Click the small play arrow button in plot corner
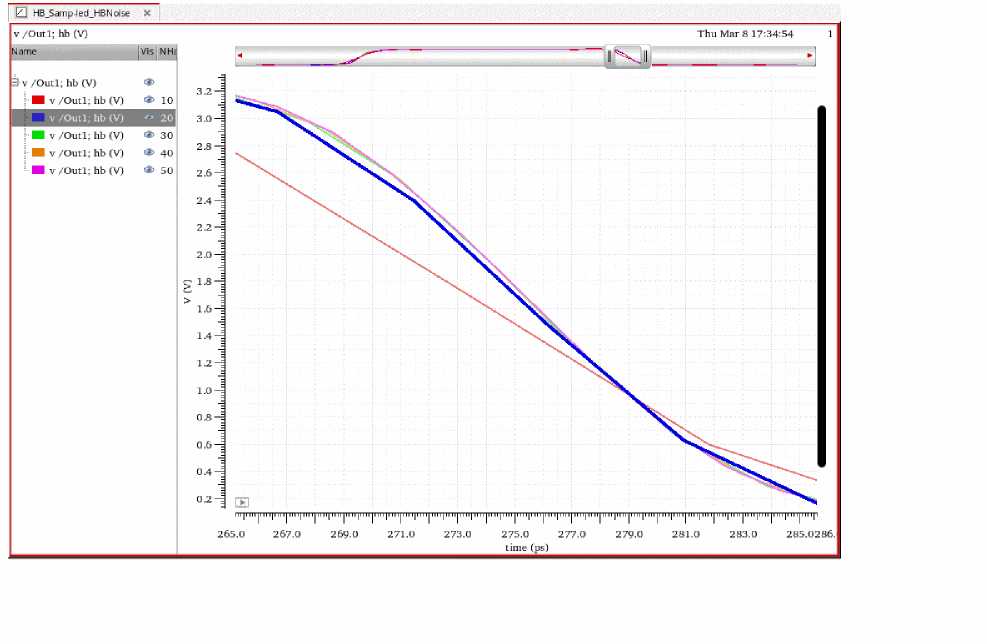The width and height of the screenshot is (987, 644). point(242,502)
